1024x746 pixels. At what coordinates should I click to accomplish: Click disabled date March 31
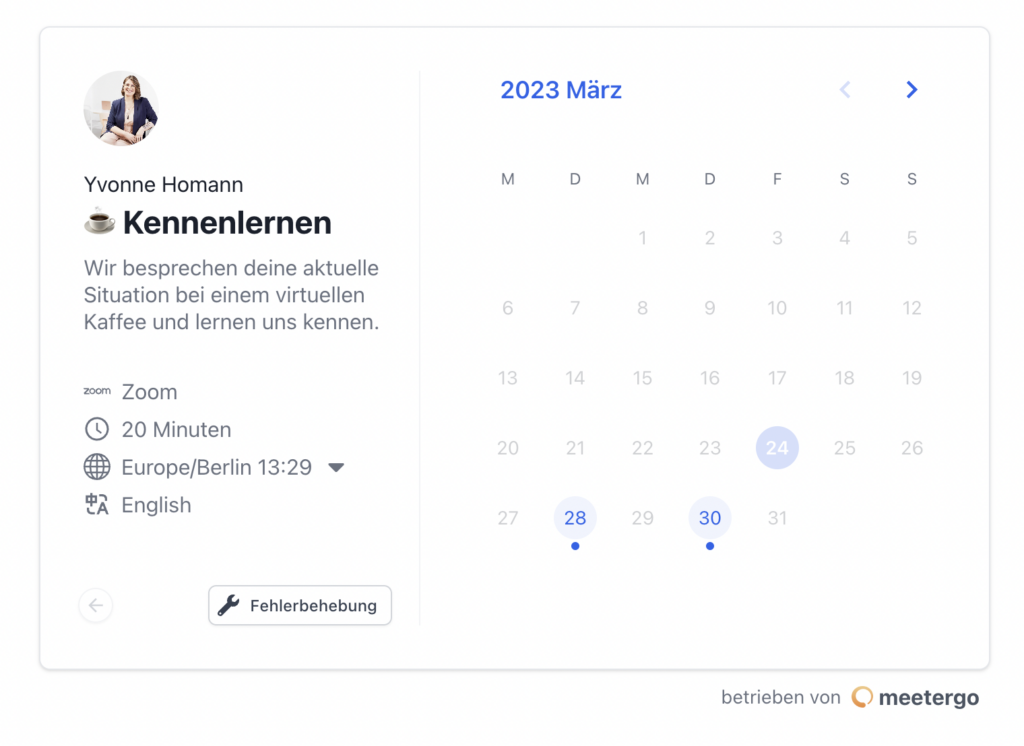(x=777, y=518)
